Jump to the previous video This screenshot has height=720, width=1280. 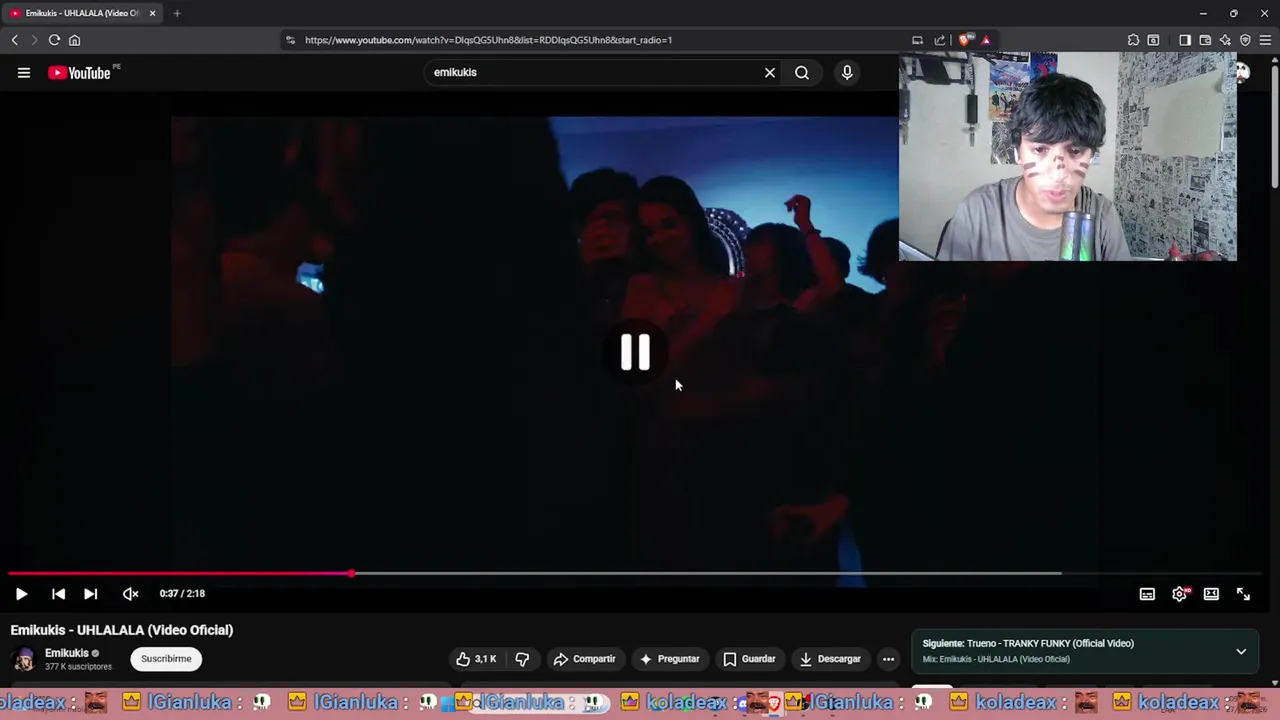click(x=58, y=594)
